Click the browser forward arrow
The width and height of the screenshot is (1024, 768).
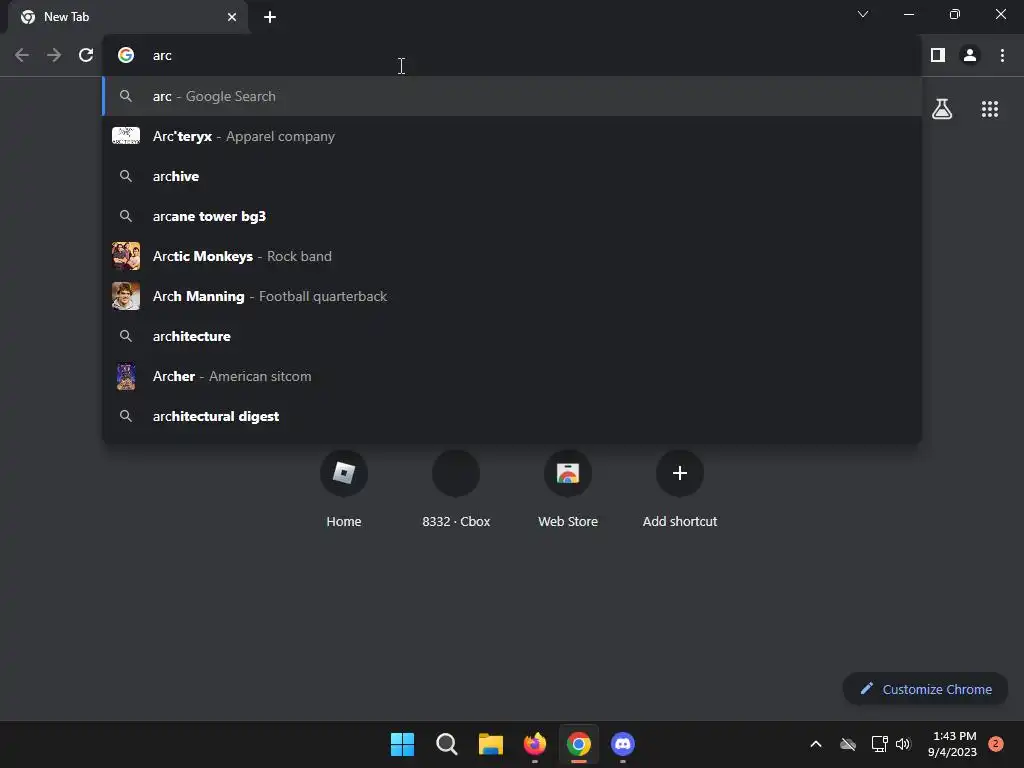point(54,56)
